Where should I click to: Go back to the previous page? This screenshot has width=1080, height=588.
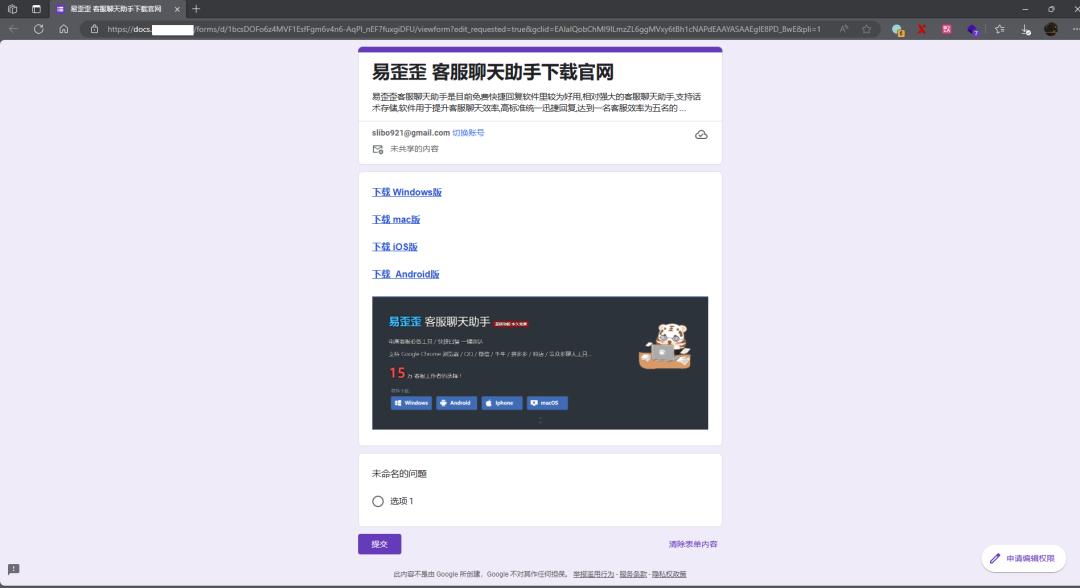click(x=14, y=29)
